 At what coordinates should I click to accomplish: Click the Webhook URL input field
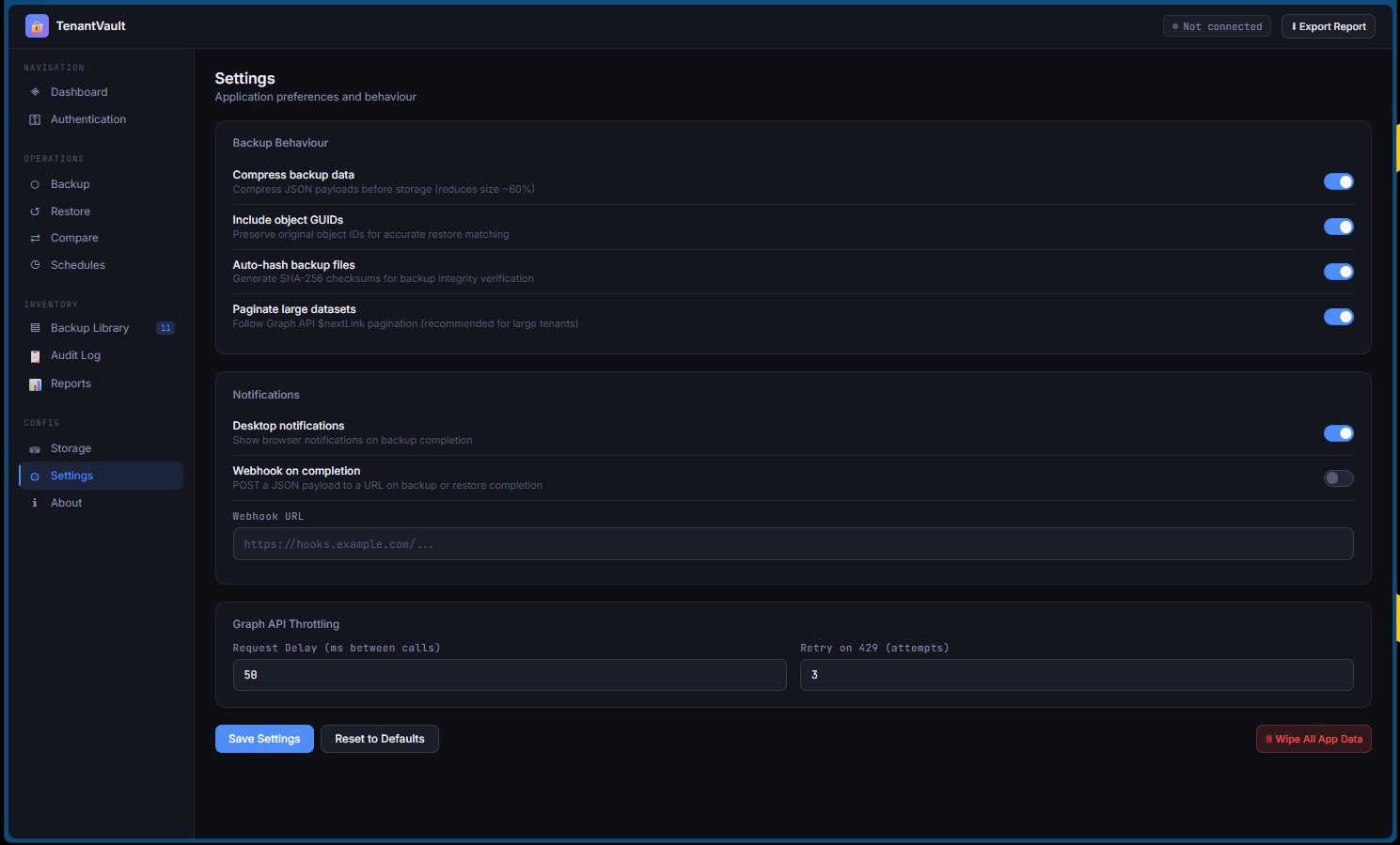pos(793,544)
